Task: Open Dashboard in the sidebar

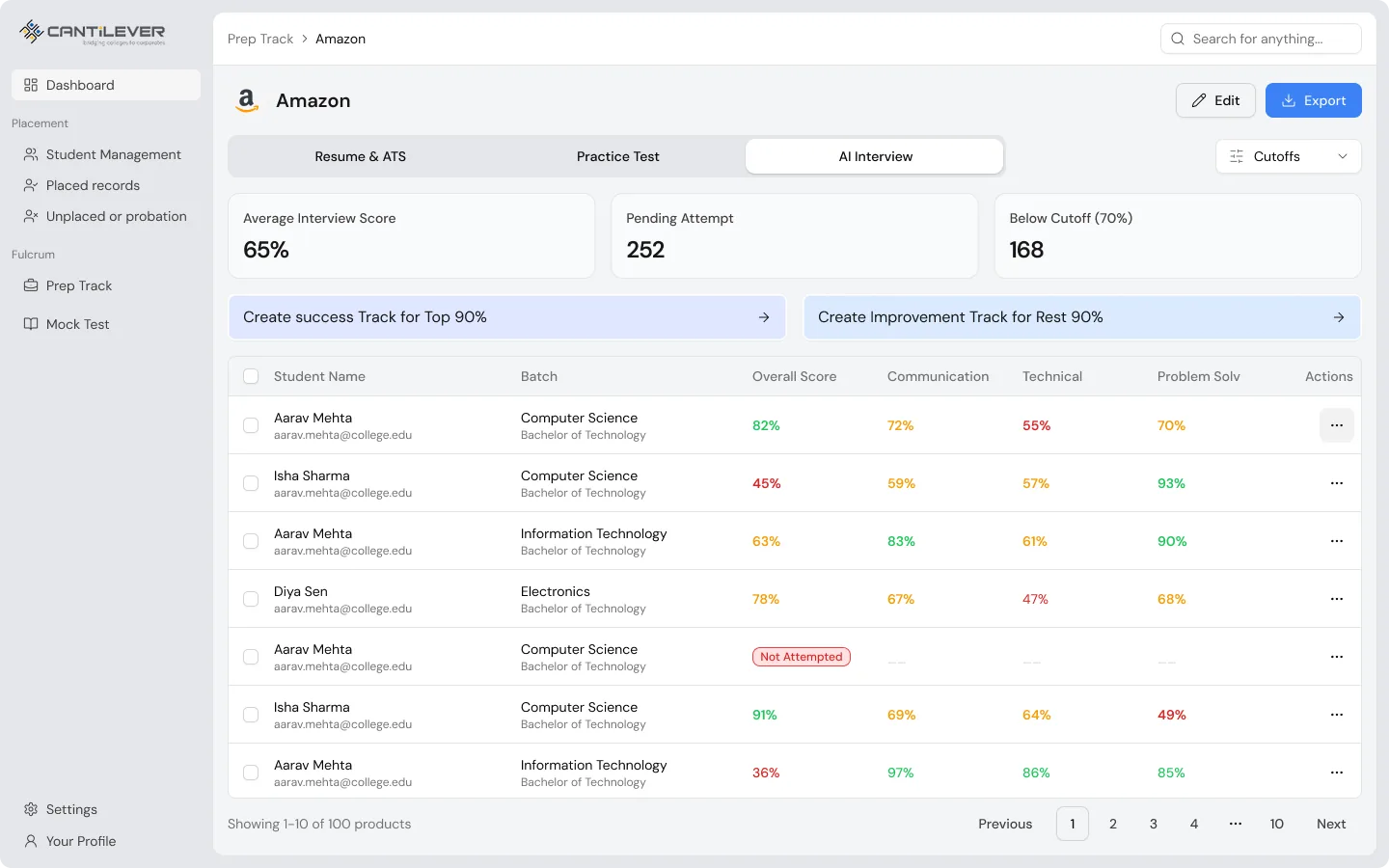Action: (106, 85)
